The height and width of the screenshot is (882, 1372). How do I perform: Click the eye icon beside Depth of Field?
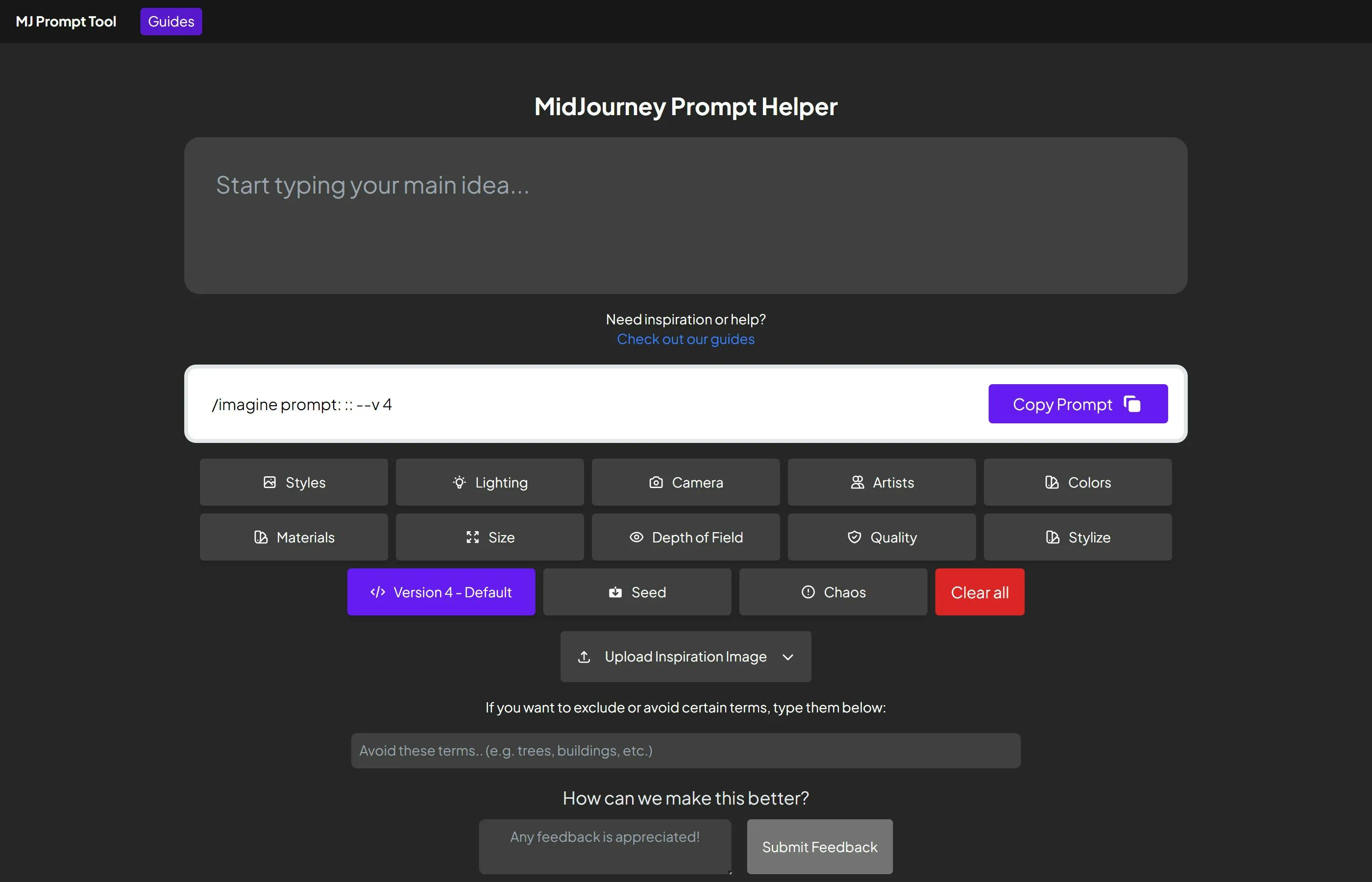click(x=636, y=537)
